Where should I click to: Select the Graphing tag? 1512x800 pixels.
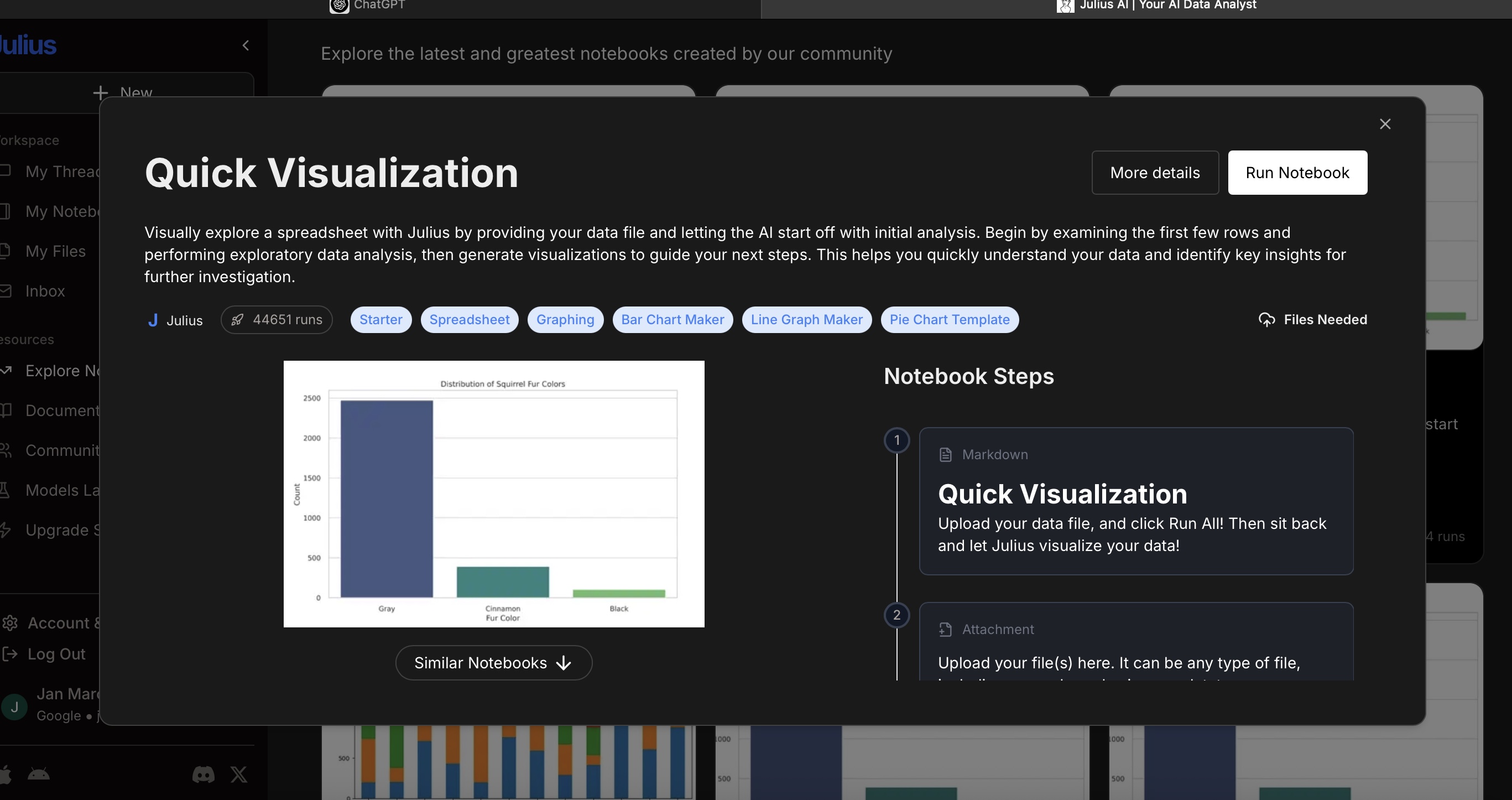tap(565, 320)
